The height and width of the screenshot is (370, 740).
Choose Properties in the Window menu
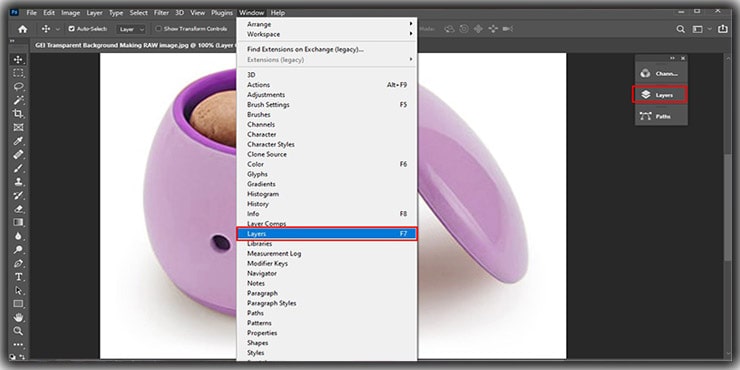(x=327, y=333)
